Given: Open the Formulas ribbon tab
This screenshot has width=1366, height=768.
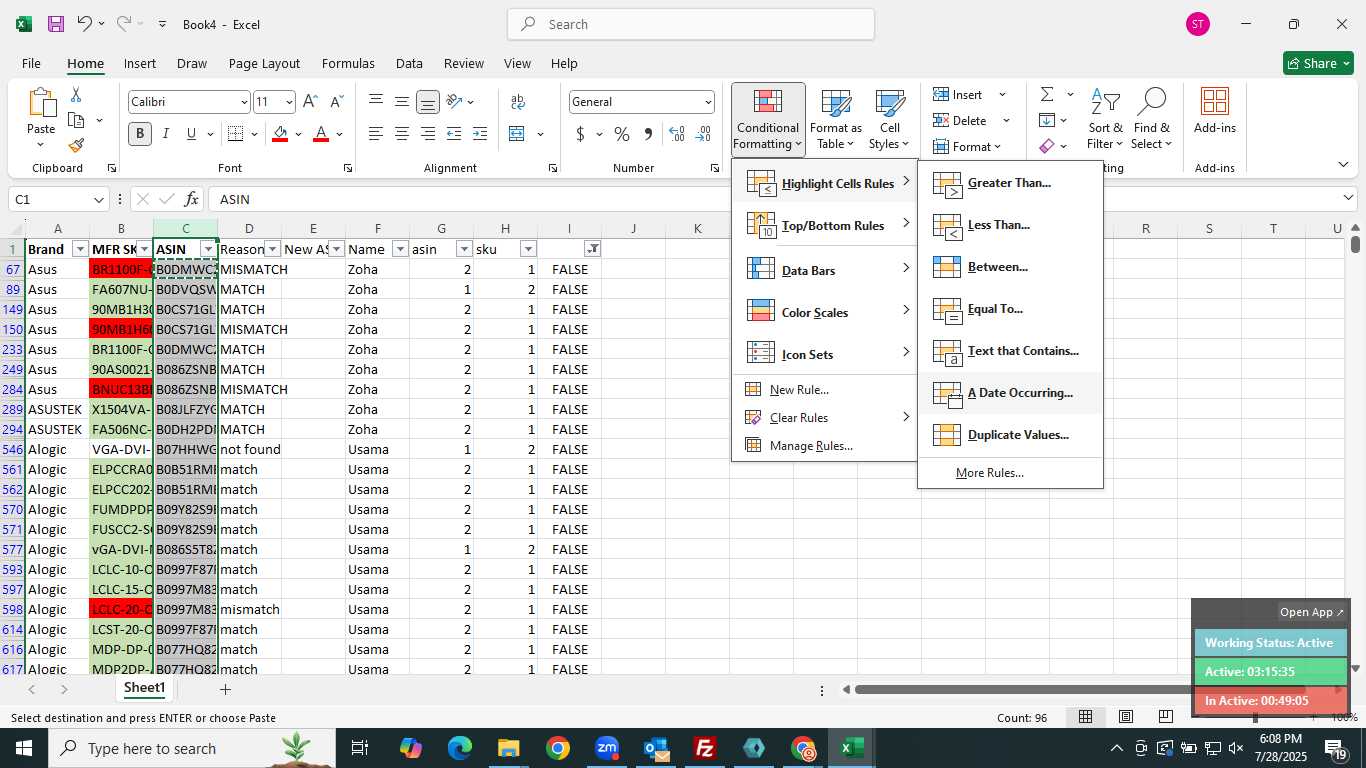Looking at the screenshot, I should [348, 63].
